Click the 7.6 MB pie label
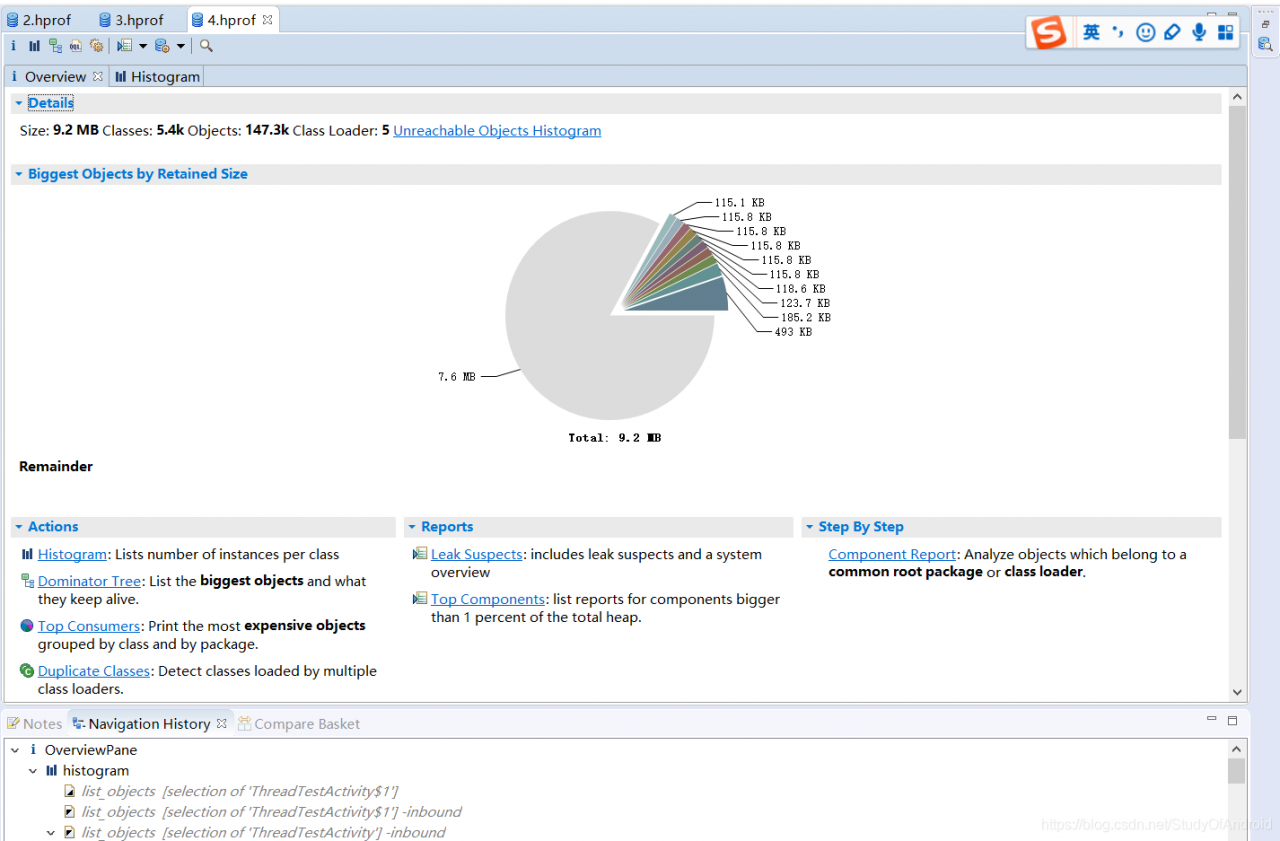The image size is (1280, 841). tap(457, 377)
